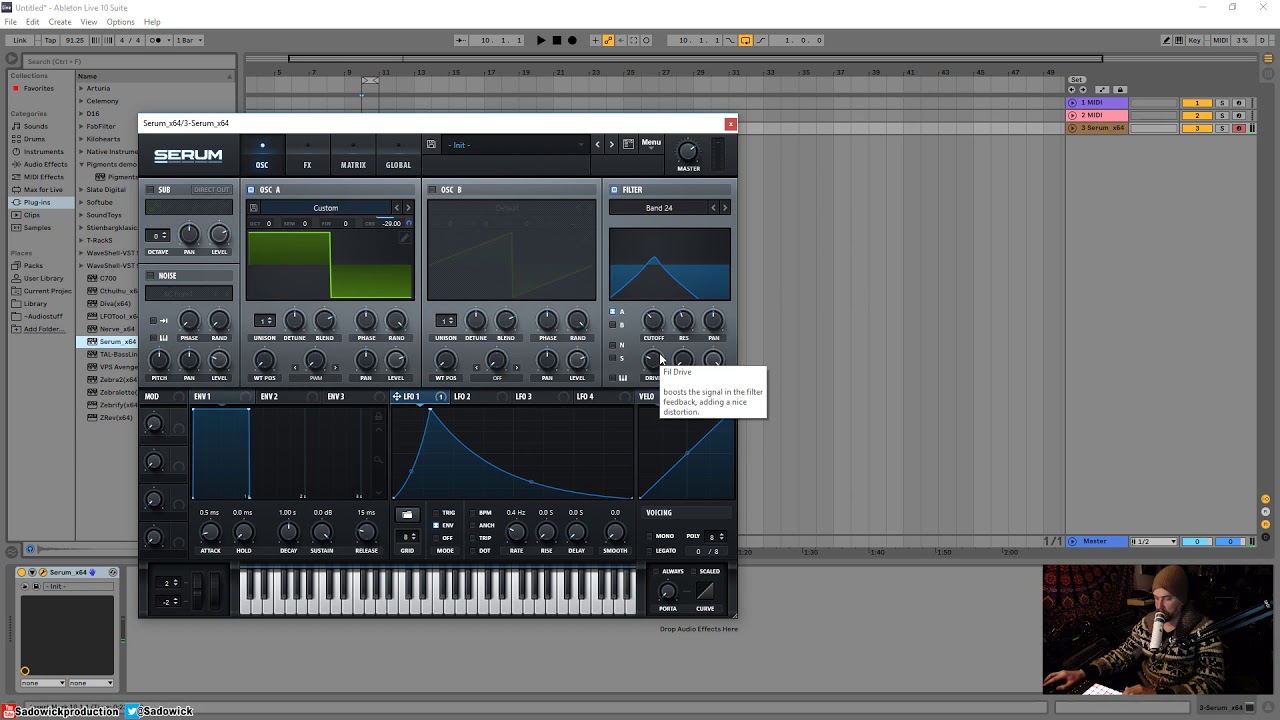Enable LEGATO checkbox
This screenshot has height=720, width=1280.
pyautogui.click(x=649, y=551)
